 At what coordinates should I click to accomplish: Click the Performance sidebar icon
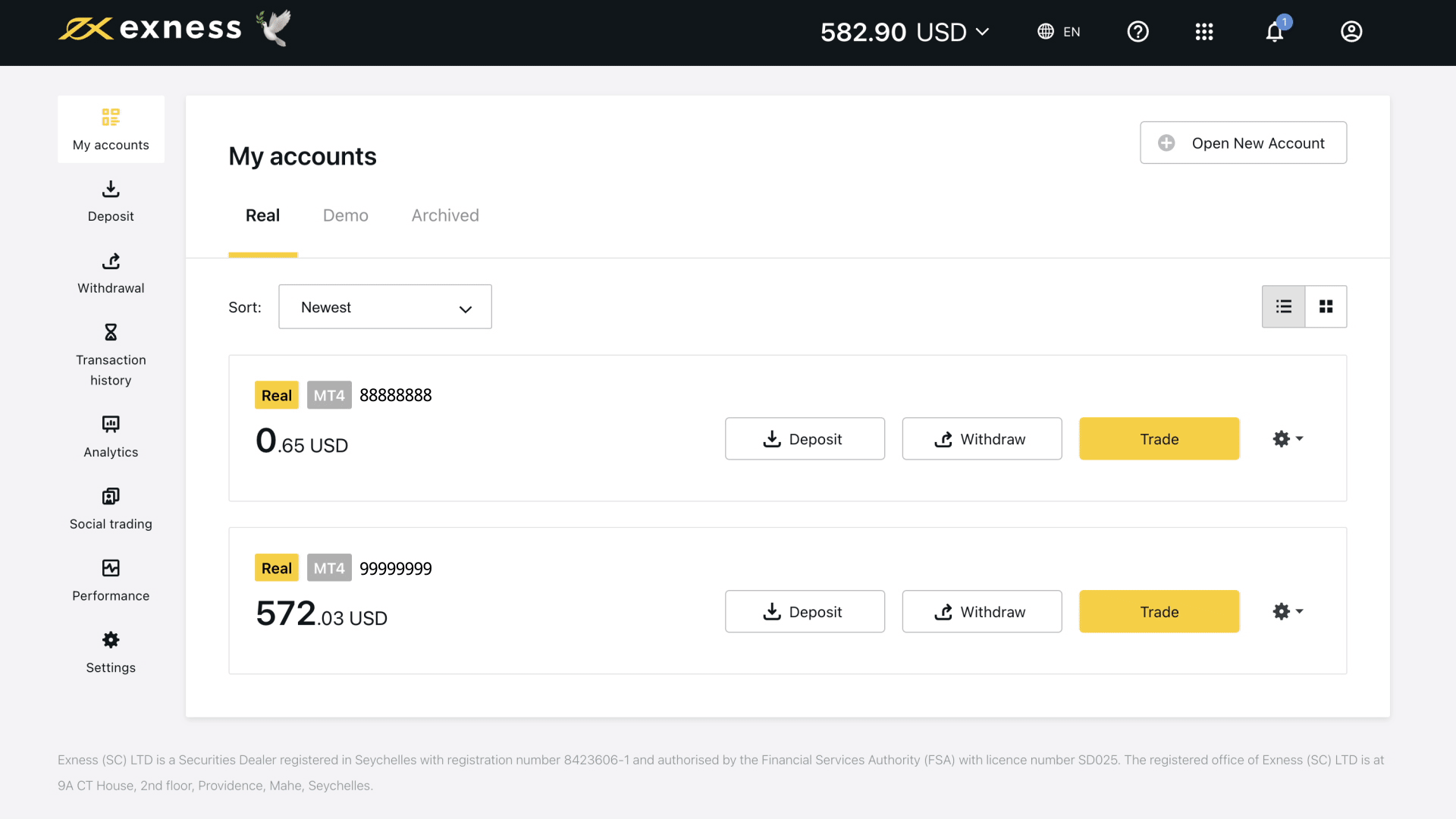[111, 567]
